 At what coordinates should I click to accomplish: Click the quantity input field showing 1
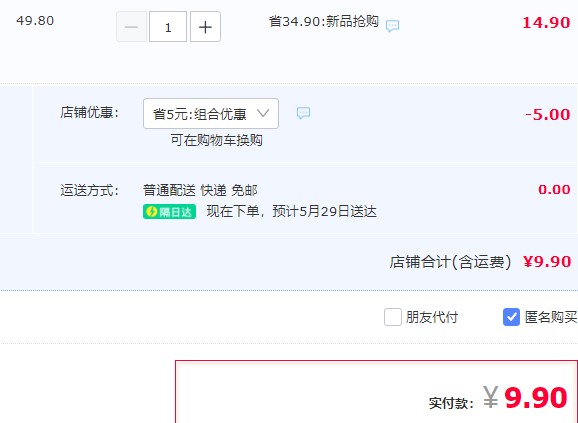coord(168,27)
